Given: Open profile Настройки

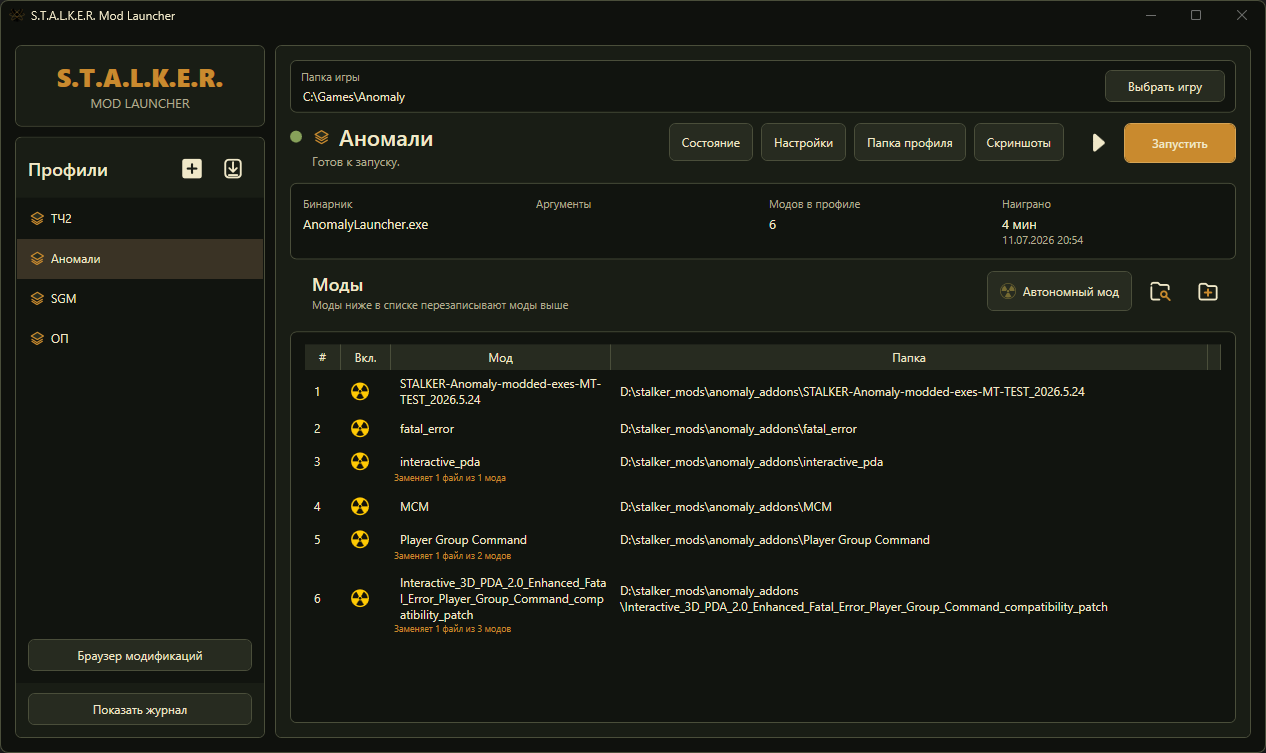Looking at the screenshot, I should click(x=804, y=142).
